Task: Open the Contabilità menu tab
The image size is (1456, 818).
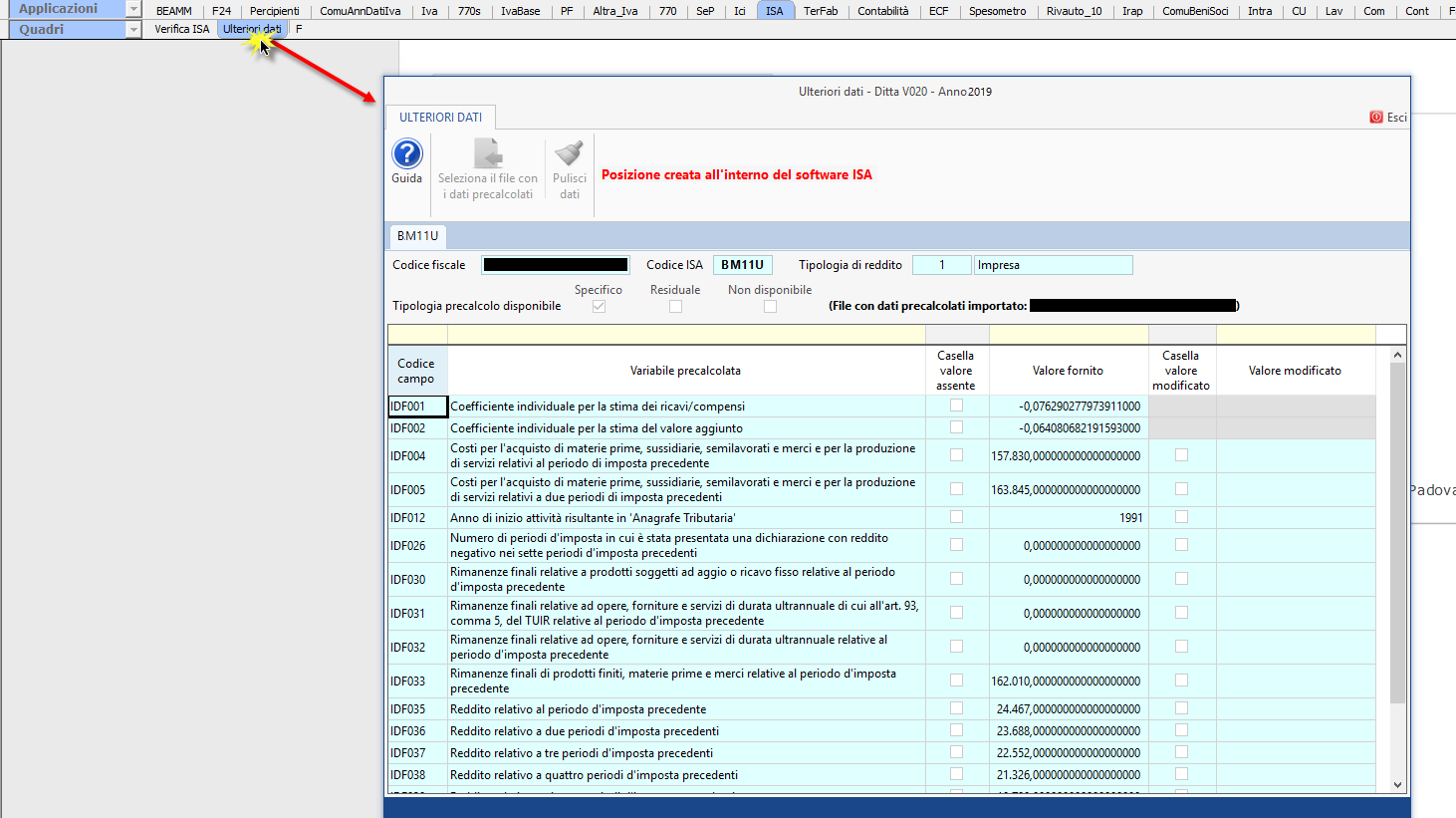Action: [x=882, y=11]
